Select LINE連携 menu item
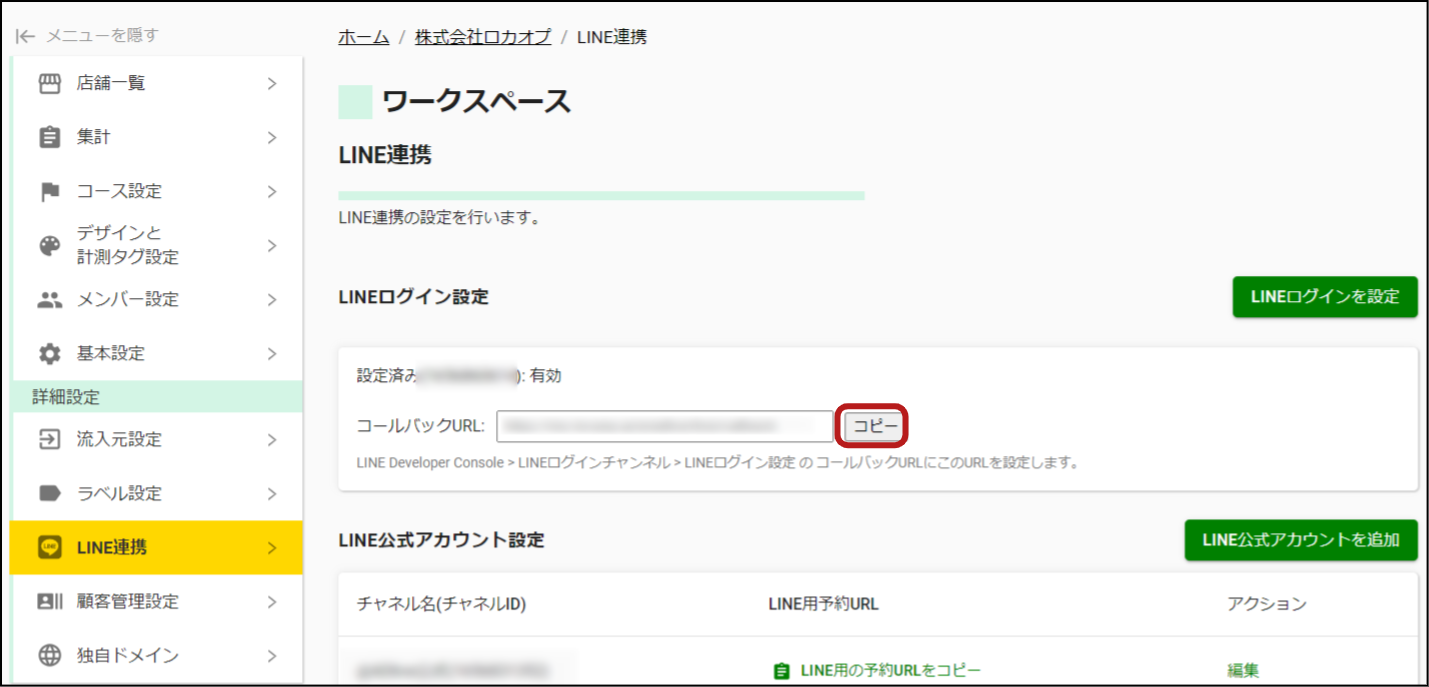The image size is (1429, 687). tap(156, 547)
